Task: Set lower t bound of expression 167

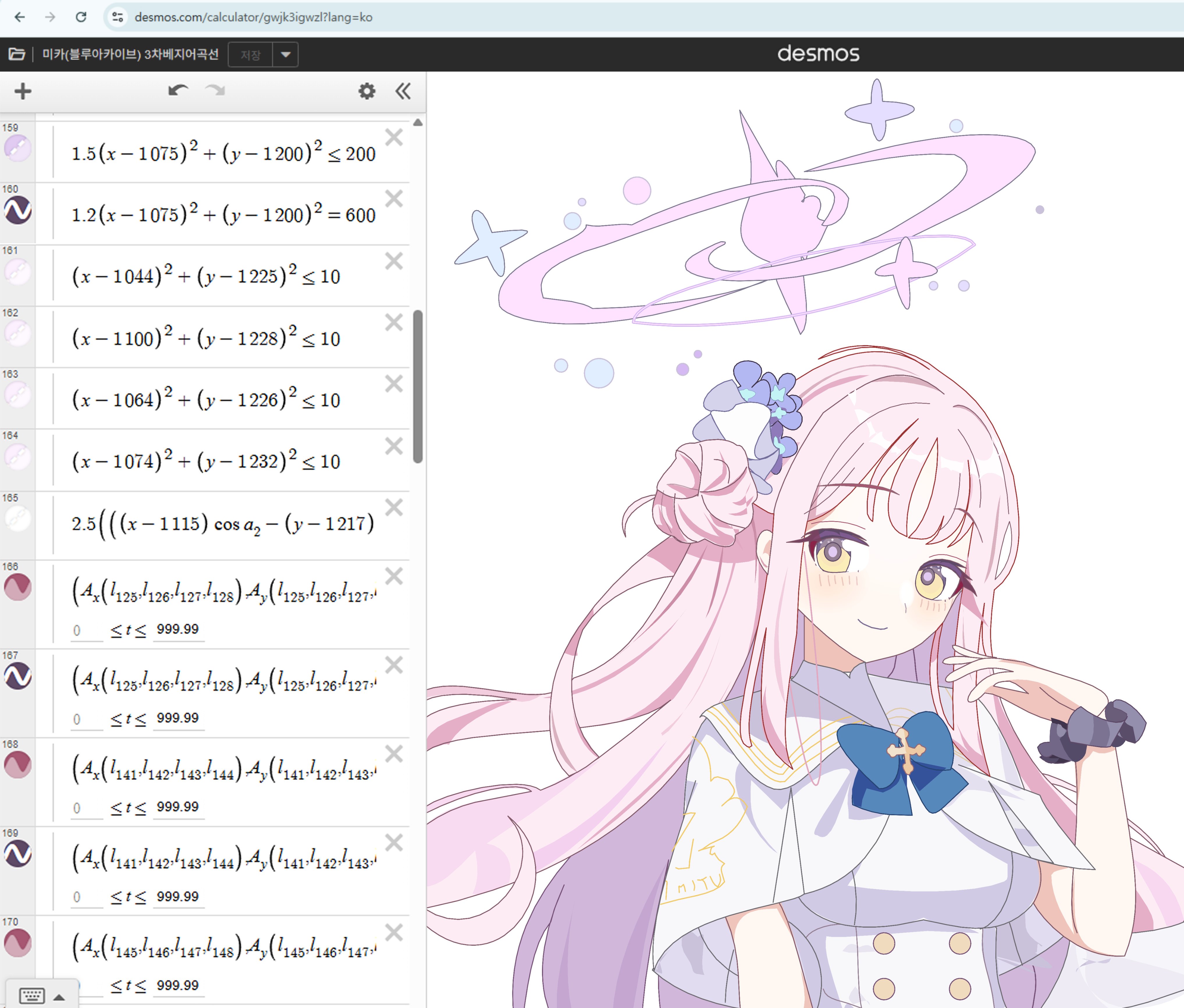Action: click(x=86, y=719)
